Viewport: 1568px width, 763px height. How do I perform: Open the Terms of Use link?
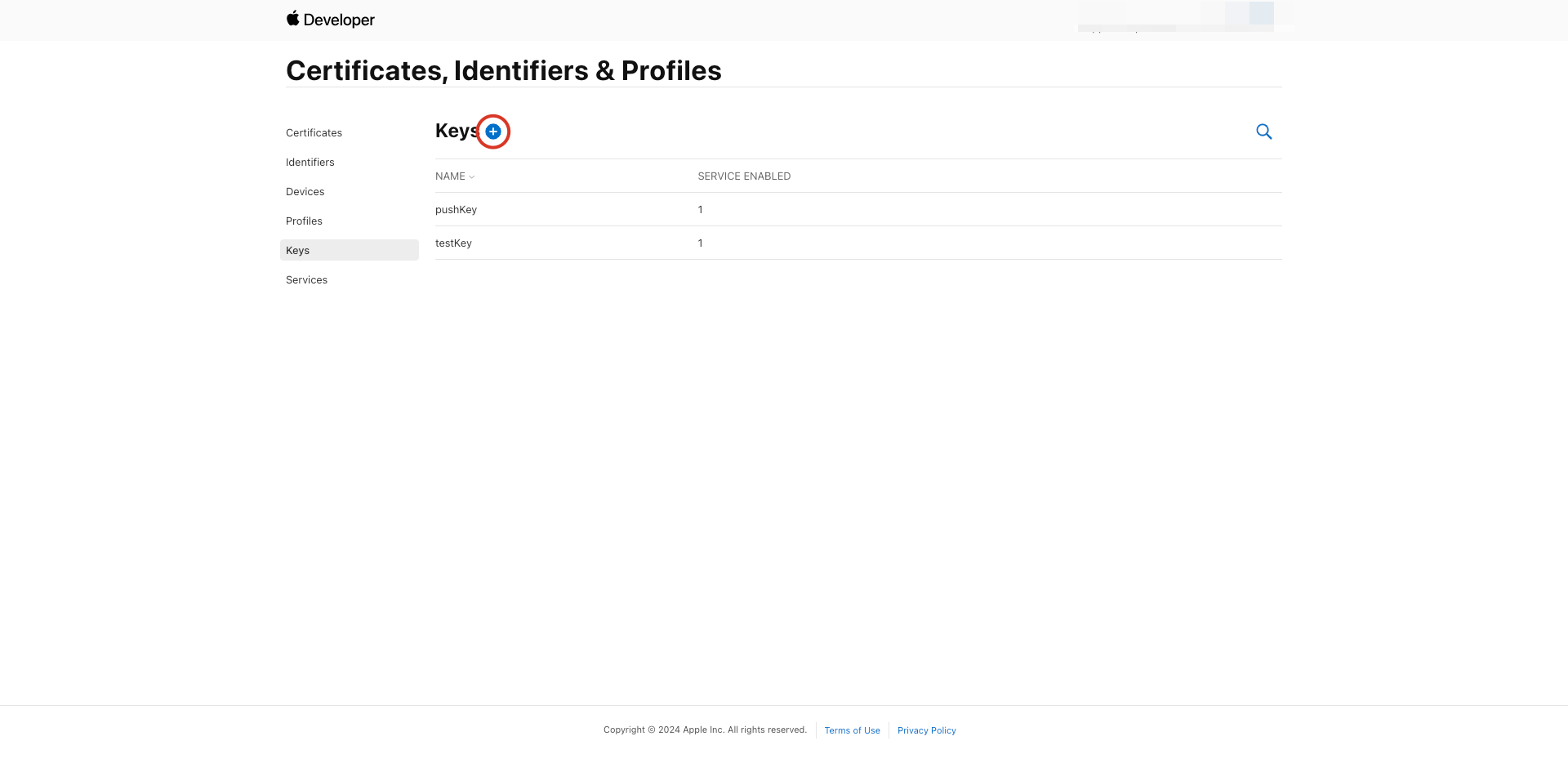852,730
